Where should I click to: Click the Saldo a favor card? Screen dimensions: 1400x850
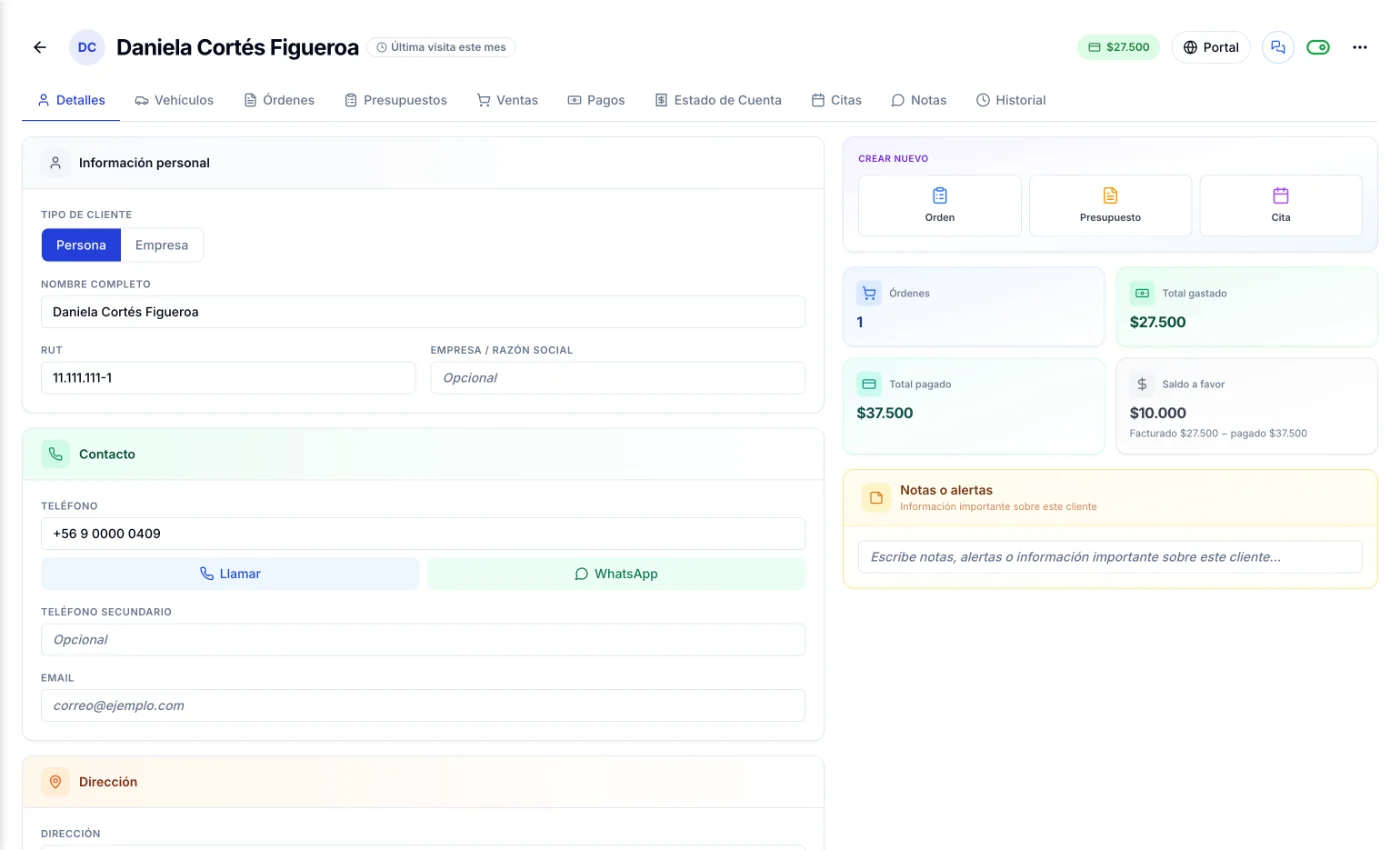click(1247, 406)
